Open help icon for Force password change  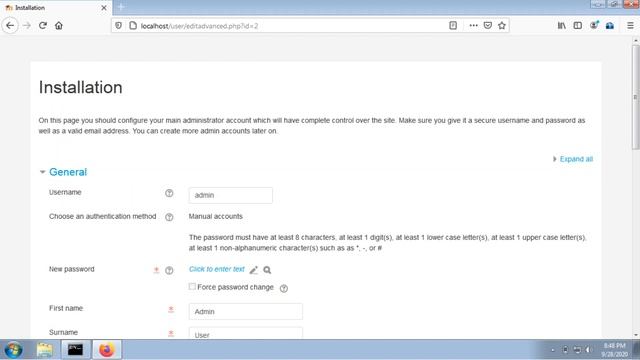[284, 288]
